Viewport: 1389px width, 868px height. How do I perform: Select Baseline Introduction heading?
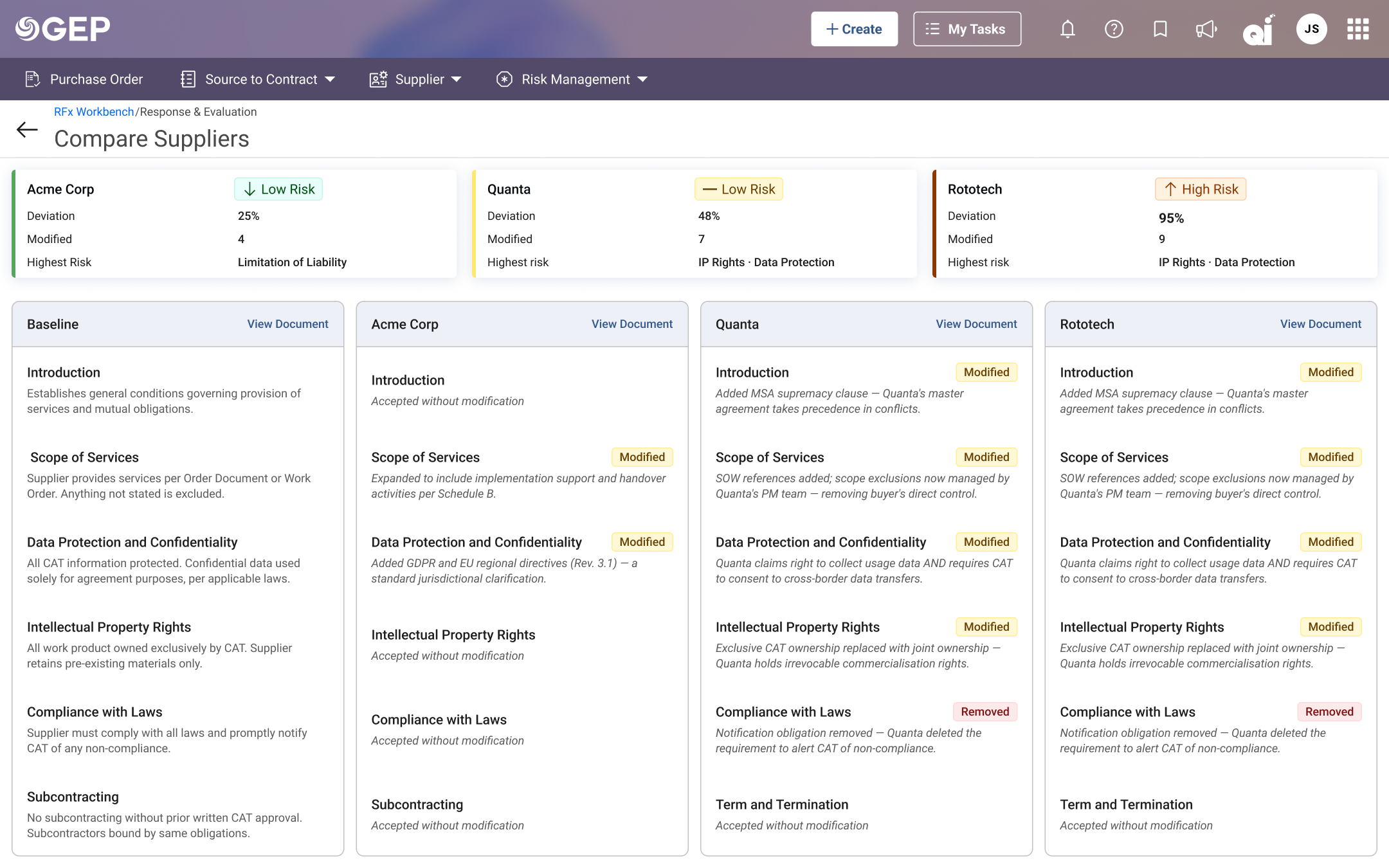point(64,372)
